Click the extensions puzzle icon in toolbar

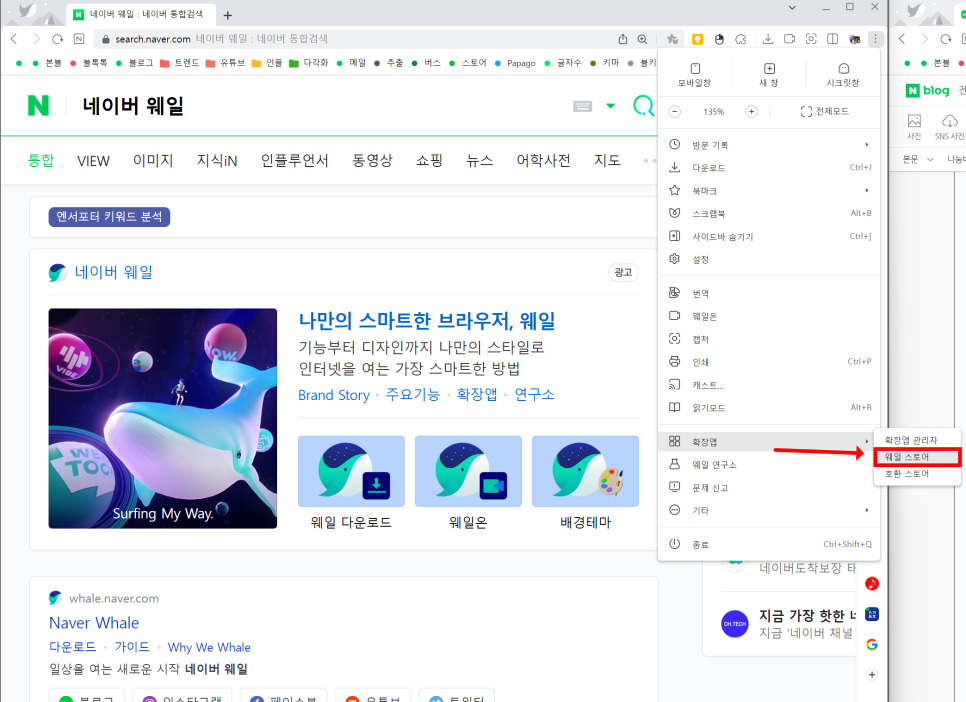pos(741,39)
